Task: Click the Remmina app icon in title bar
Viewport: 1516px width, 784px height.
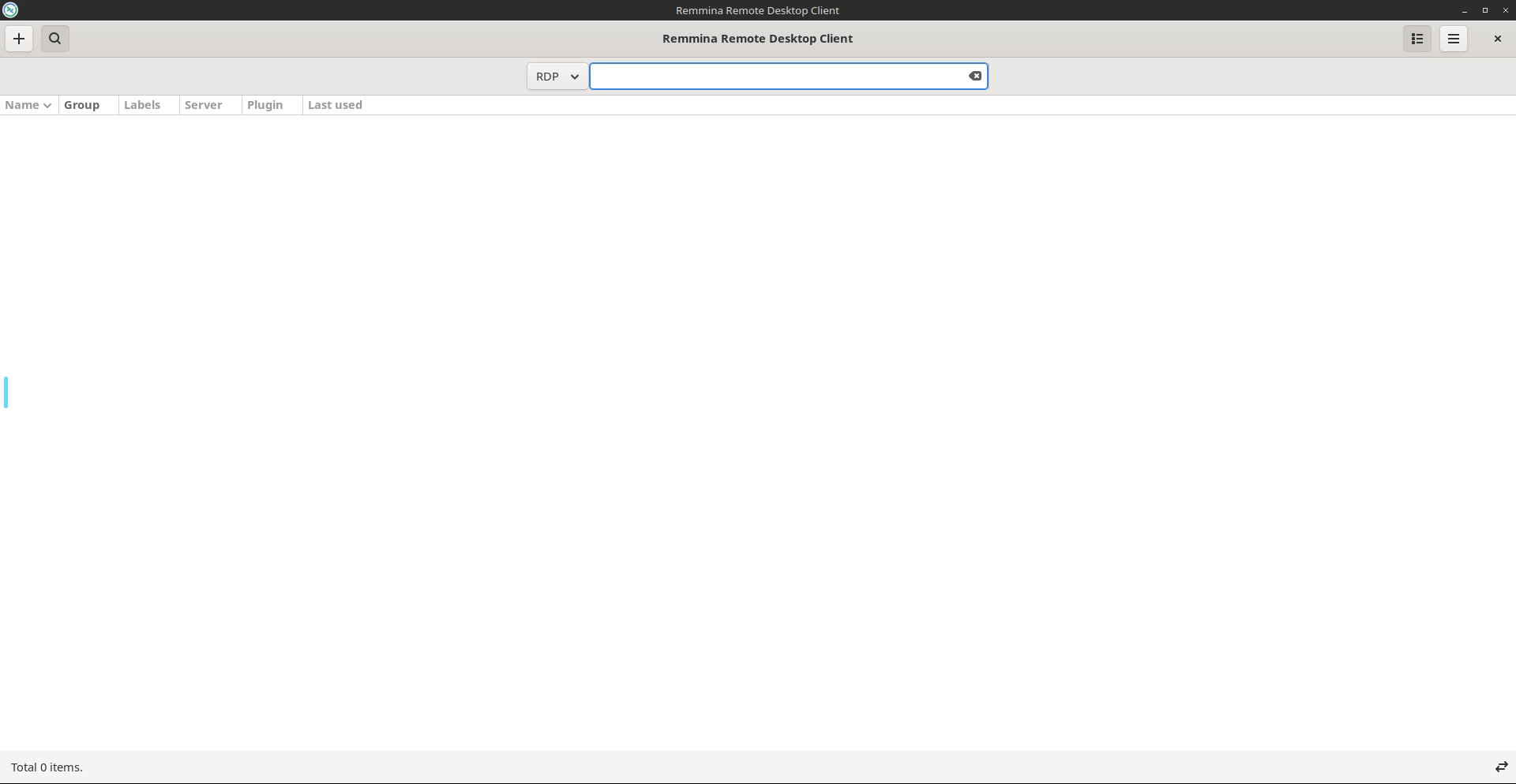Action: (x=10, y=10)
